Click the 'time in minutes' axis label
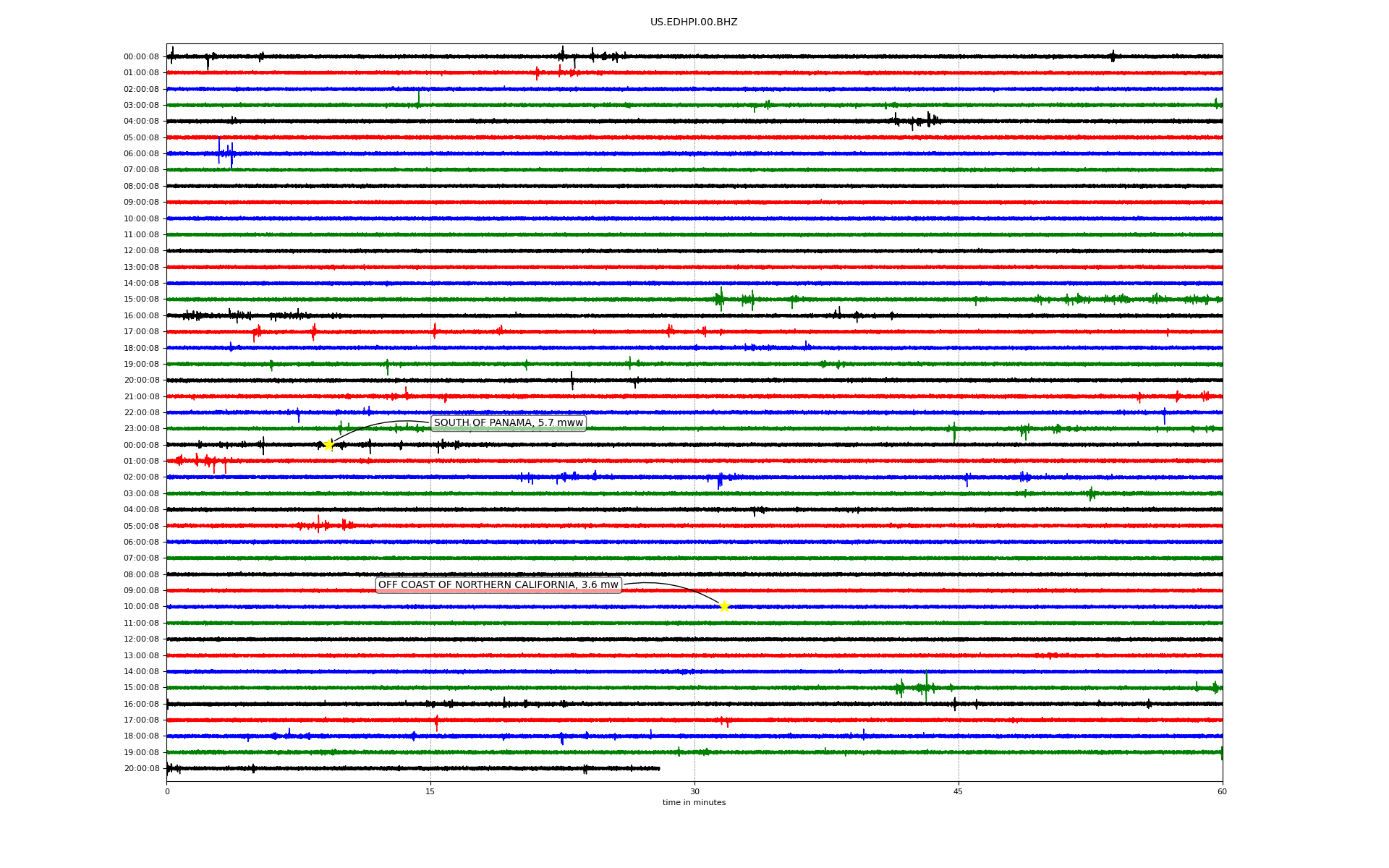1389x868 pixels. point(694,803)
